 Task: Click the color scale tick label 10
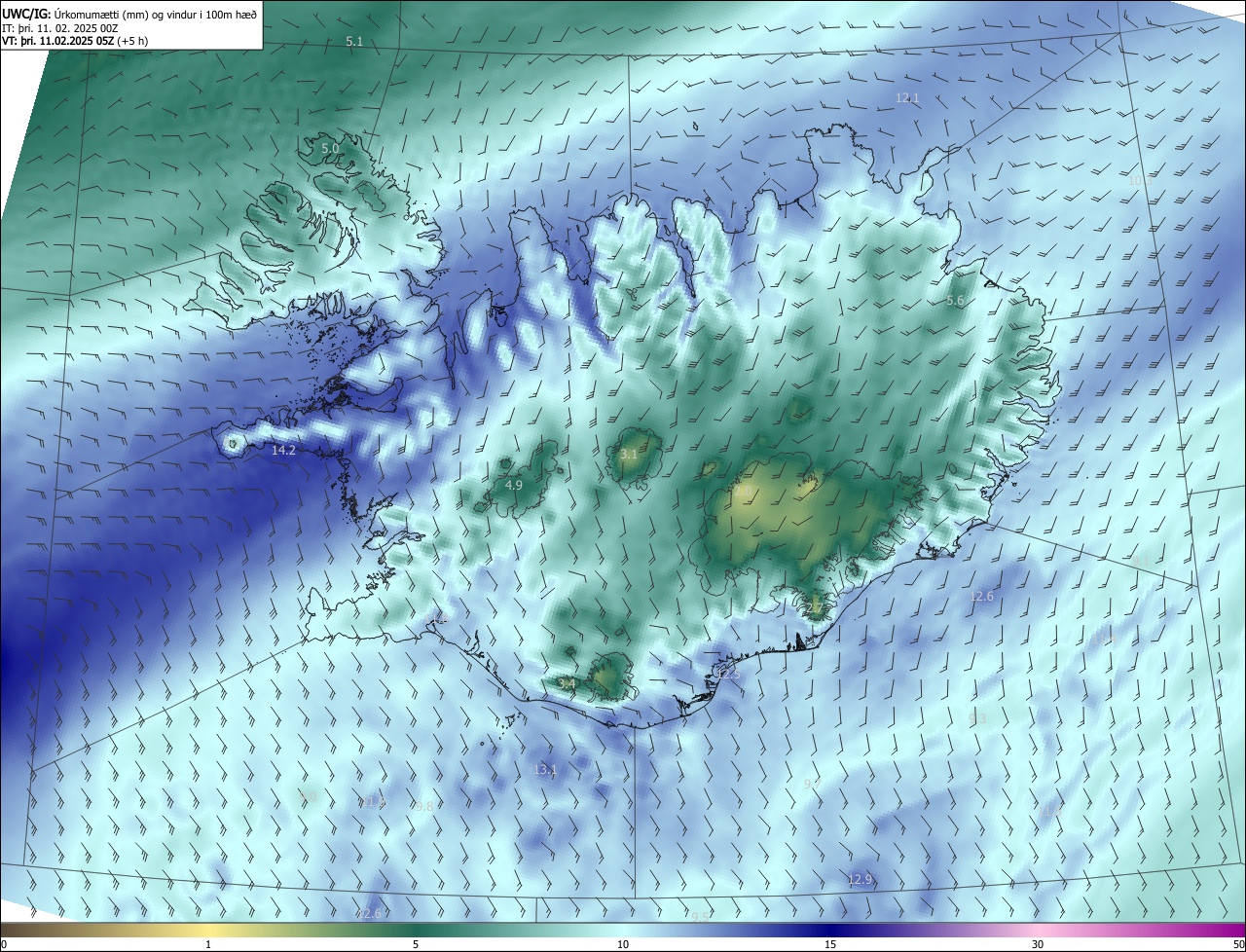tap(623, 944)
